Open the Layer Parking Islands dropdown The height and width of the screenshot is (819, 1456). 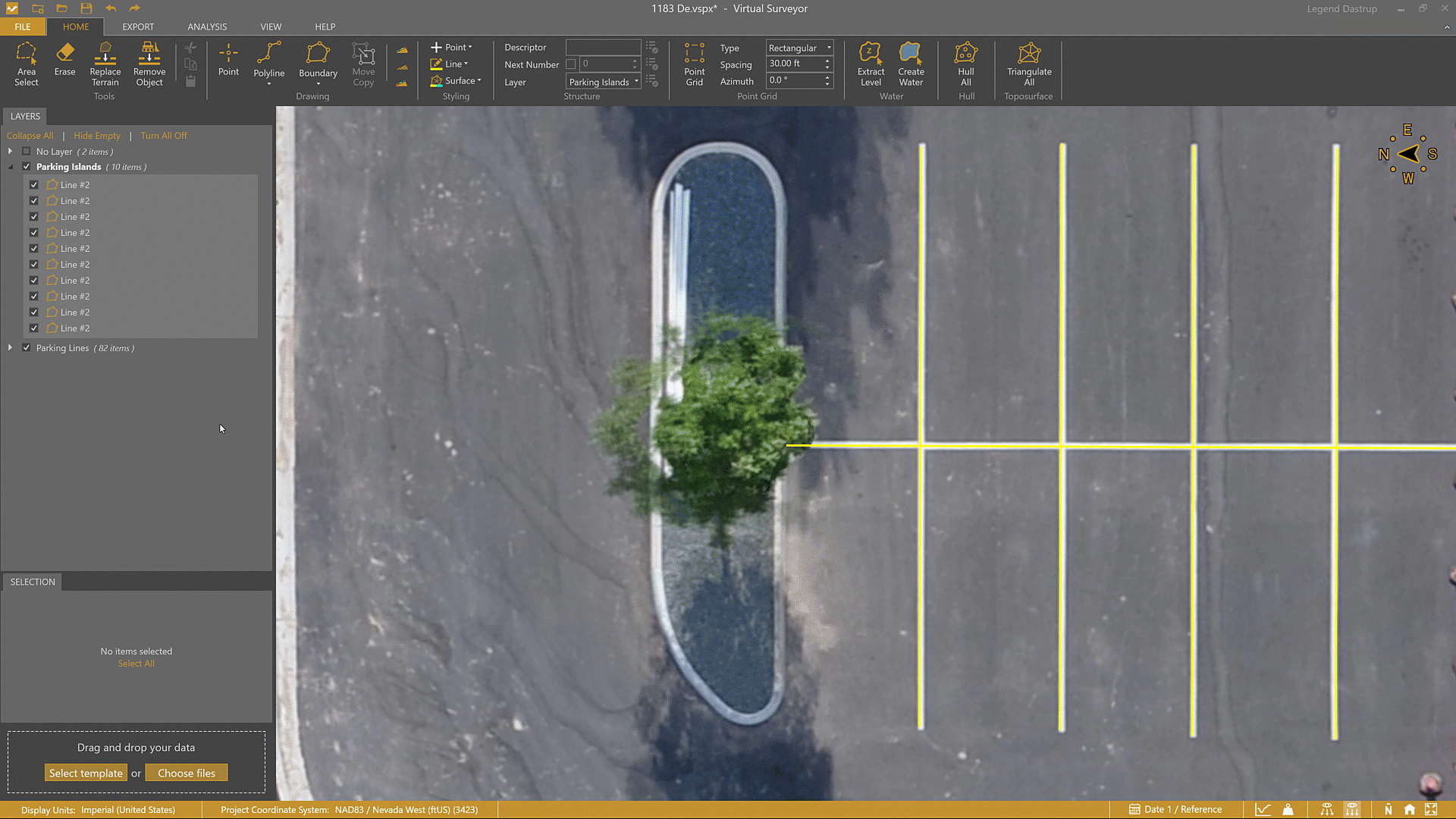point(604,82)
